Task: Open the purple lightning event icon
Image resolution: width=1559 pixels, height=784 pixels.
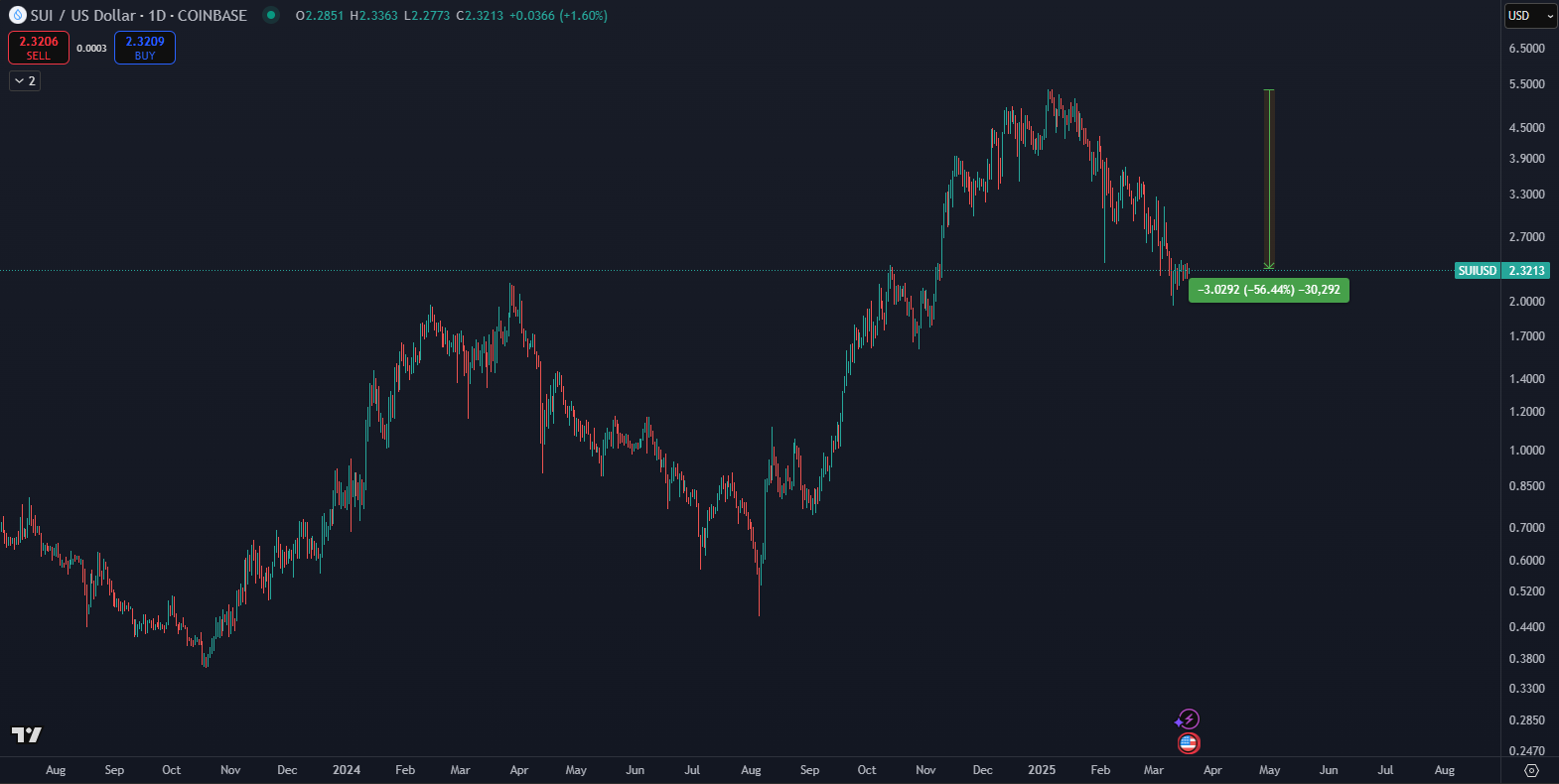Action: 1188,719
